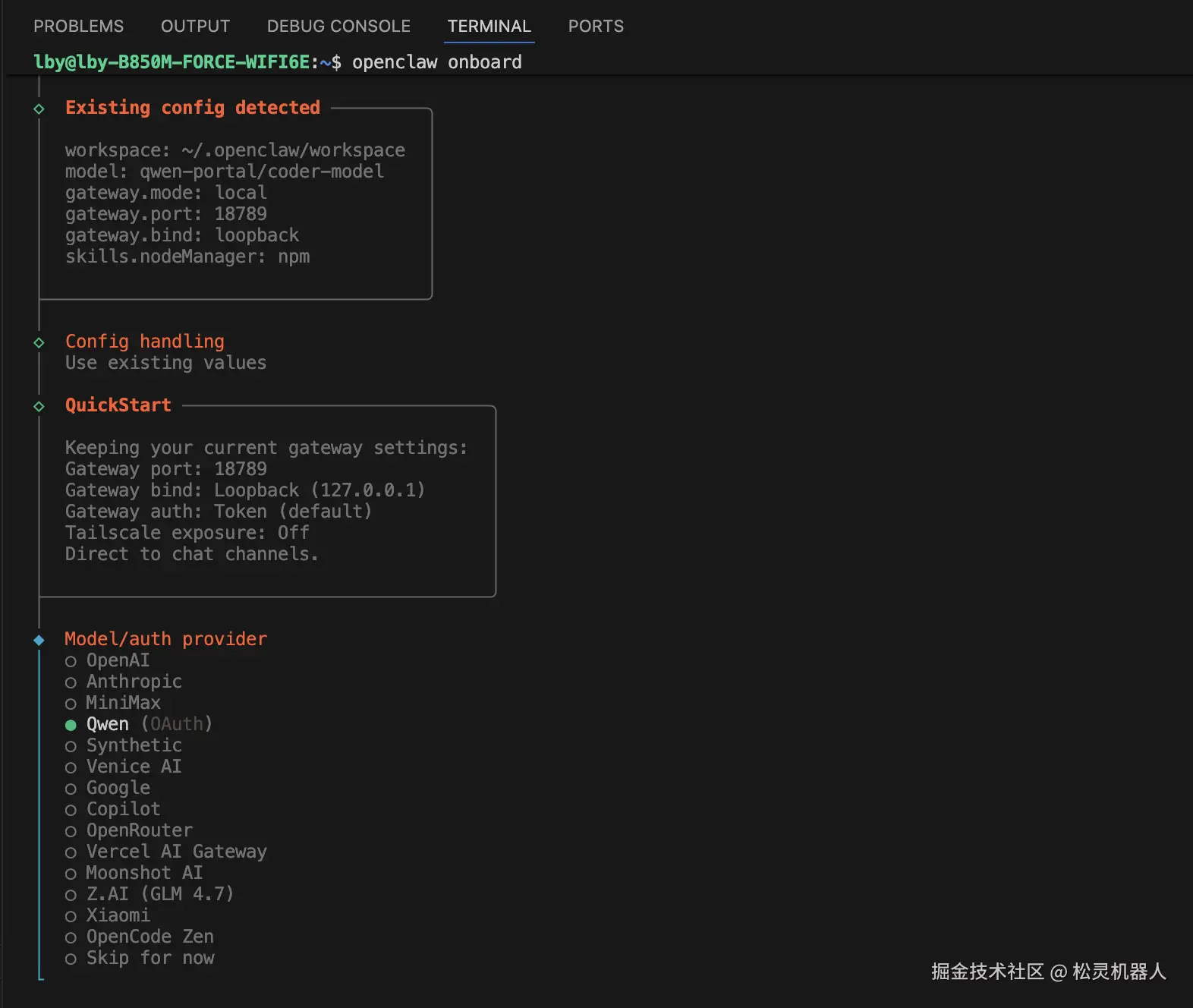Click the blue diamond beside Model/auth provider
1193x1008 pixels.
tap(39, 640)
